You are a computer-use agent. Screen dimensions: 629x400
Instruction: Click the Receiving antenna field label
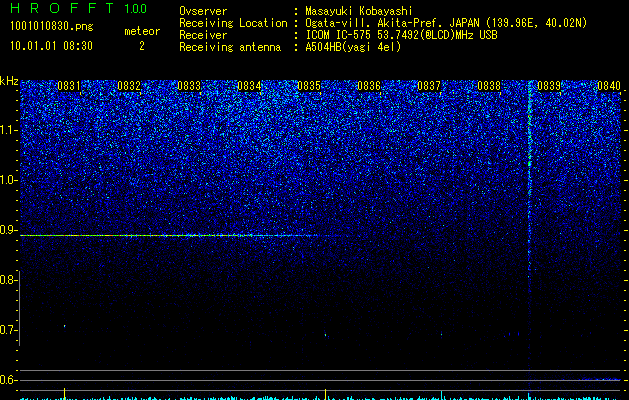click(x=230, y=47)
